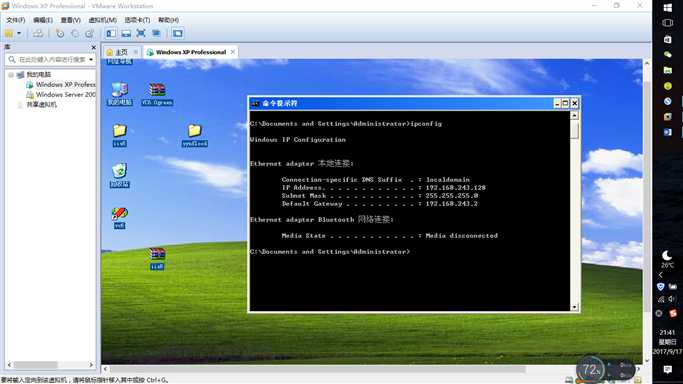Click the command prompt title bar icon
683x384 pixels.
tap(255, 103)
